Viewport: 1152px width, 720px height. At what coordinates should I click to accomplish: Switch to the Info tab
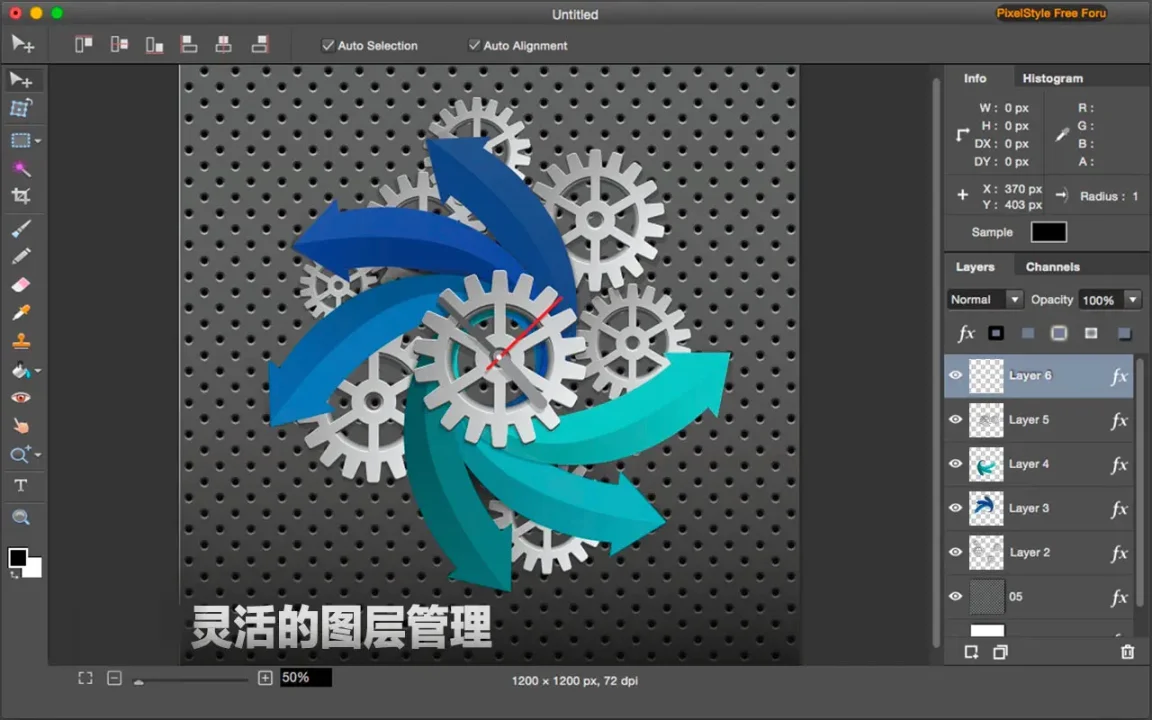coord(975,78)
